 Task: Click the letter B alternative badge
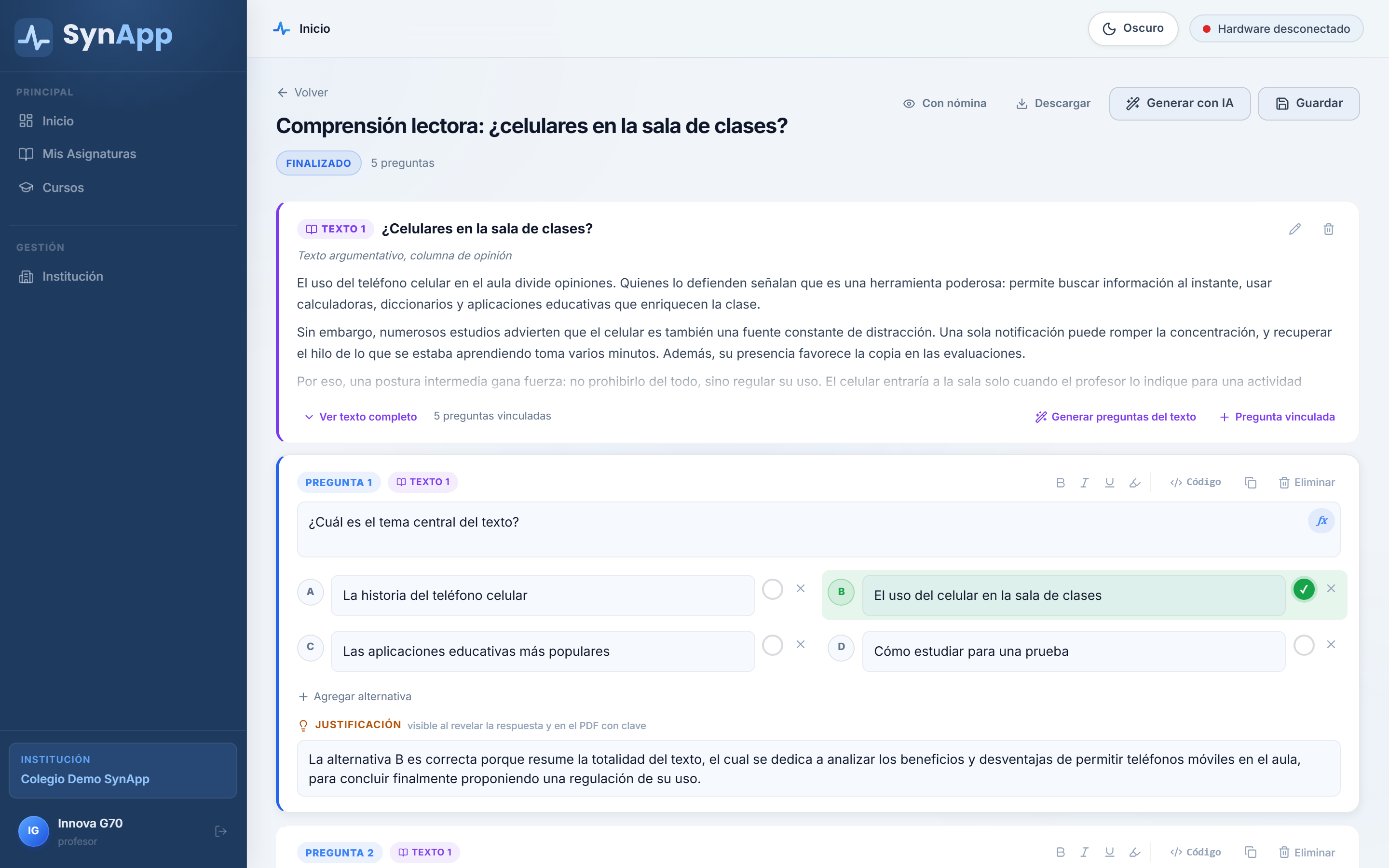[x=842, y=592]
